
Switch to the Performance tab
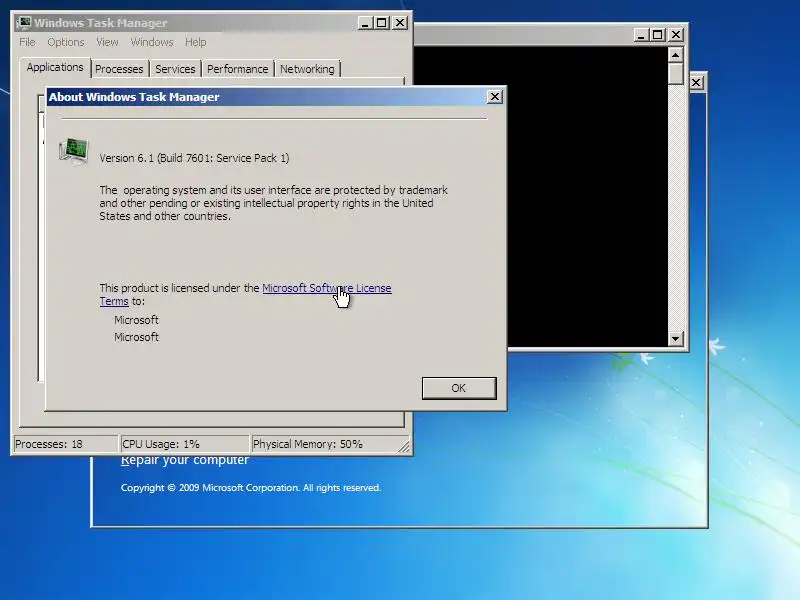[237, 69]
